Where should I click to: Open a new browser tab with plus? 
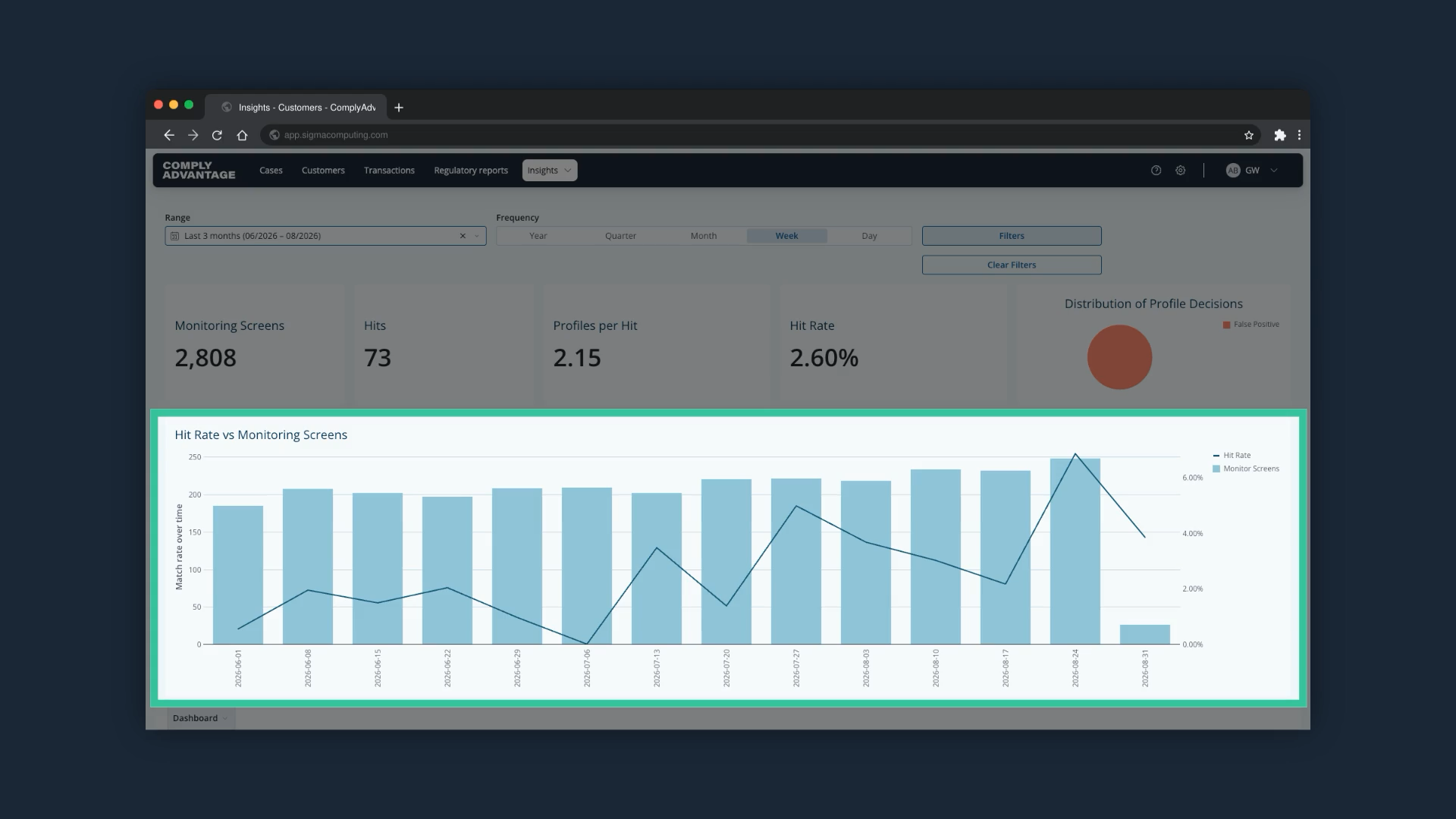point(399,108)
